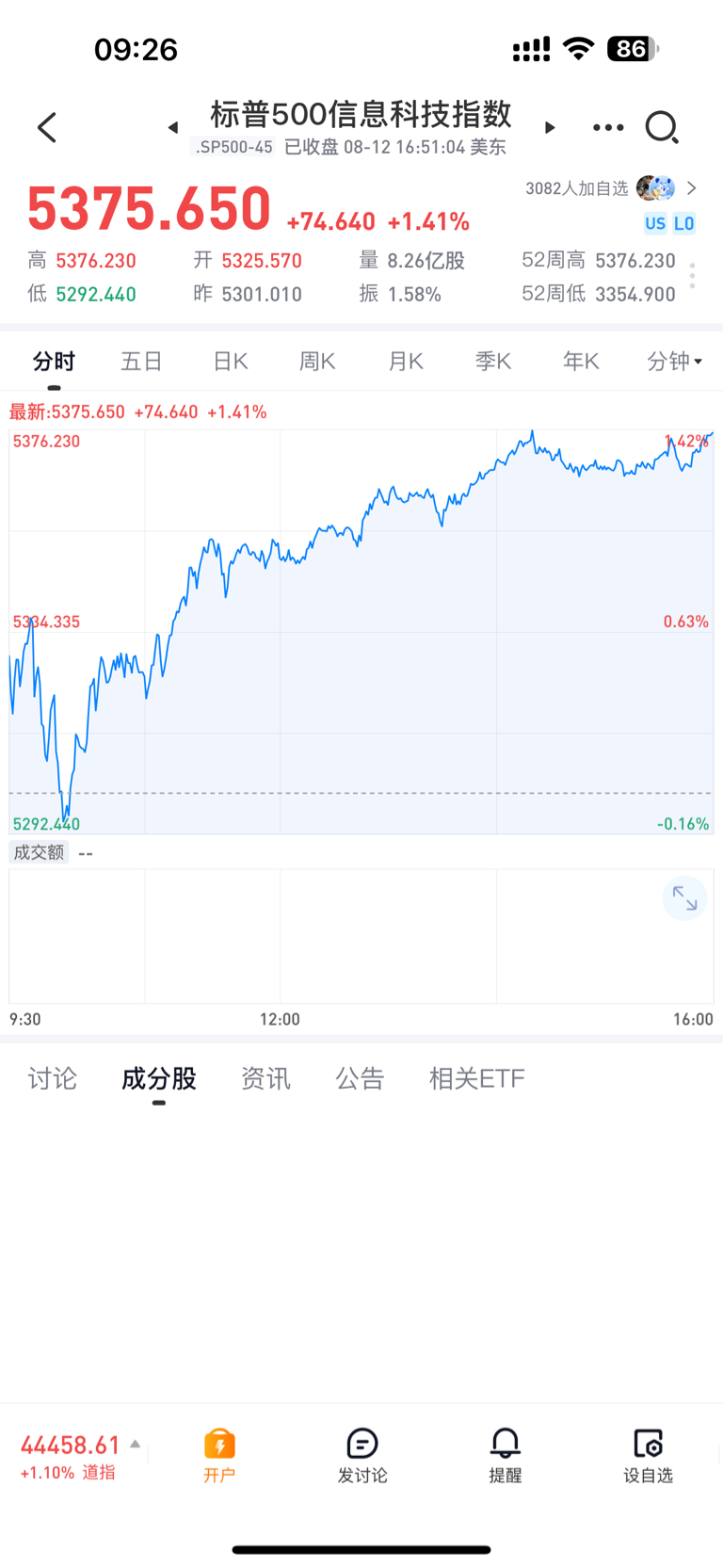Image resolution: width=723 pixels, height=1568 pixels.
Task: Switch to the 日K chart tab
Action: 230,362
